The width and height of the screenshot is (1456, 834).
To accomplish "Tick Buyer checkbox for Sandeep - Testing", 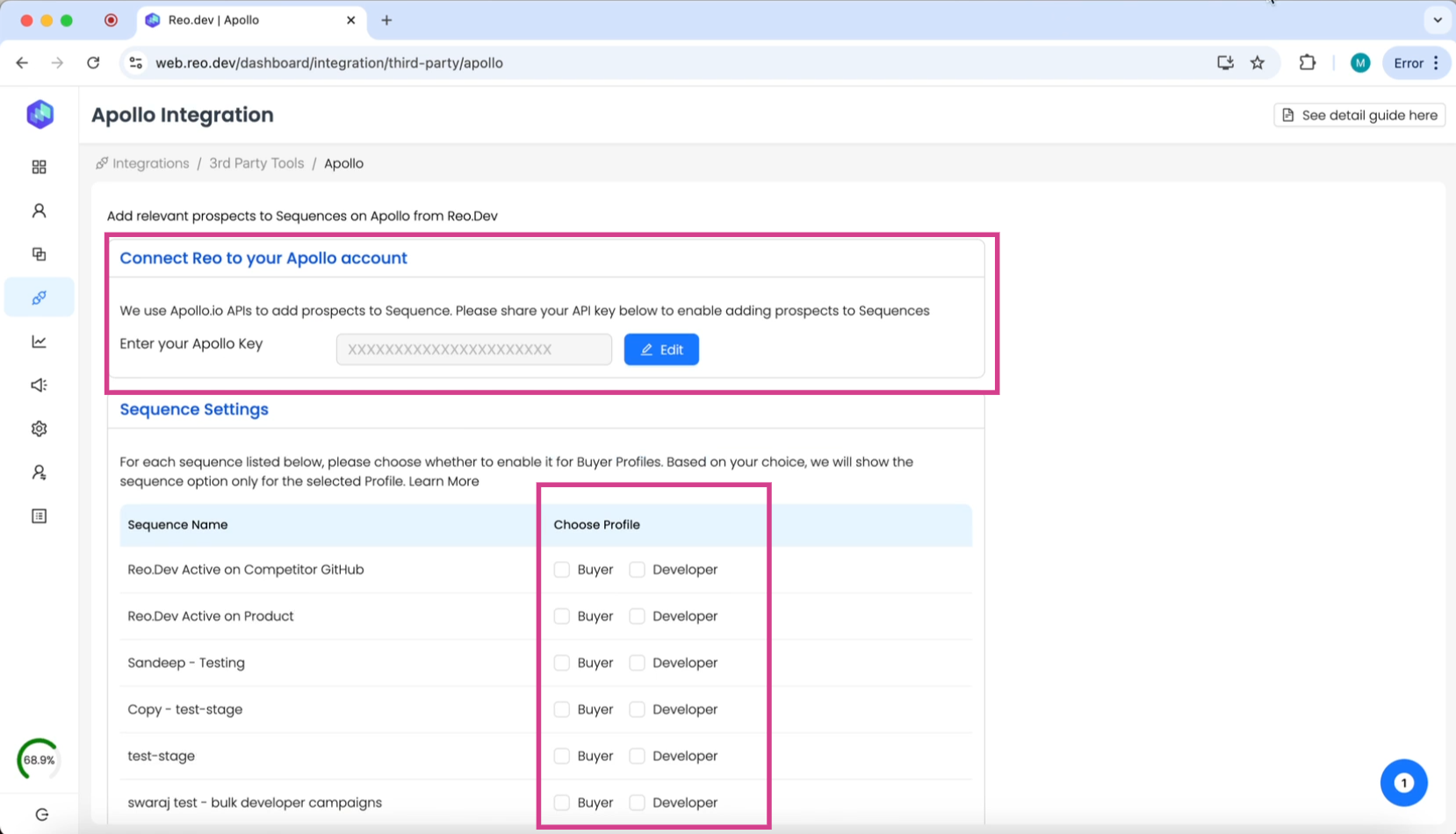I will 562,663.
